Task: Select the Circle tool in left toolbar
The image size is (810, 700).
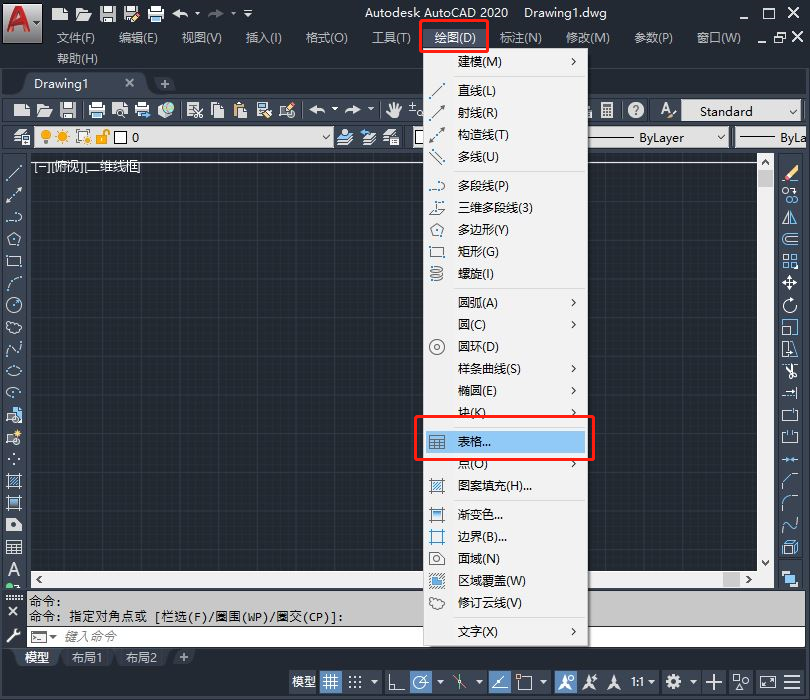Action: [13, 305]
